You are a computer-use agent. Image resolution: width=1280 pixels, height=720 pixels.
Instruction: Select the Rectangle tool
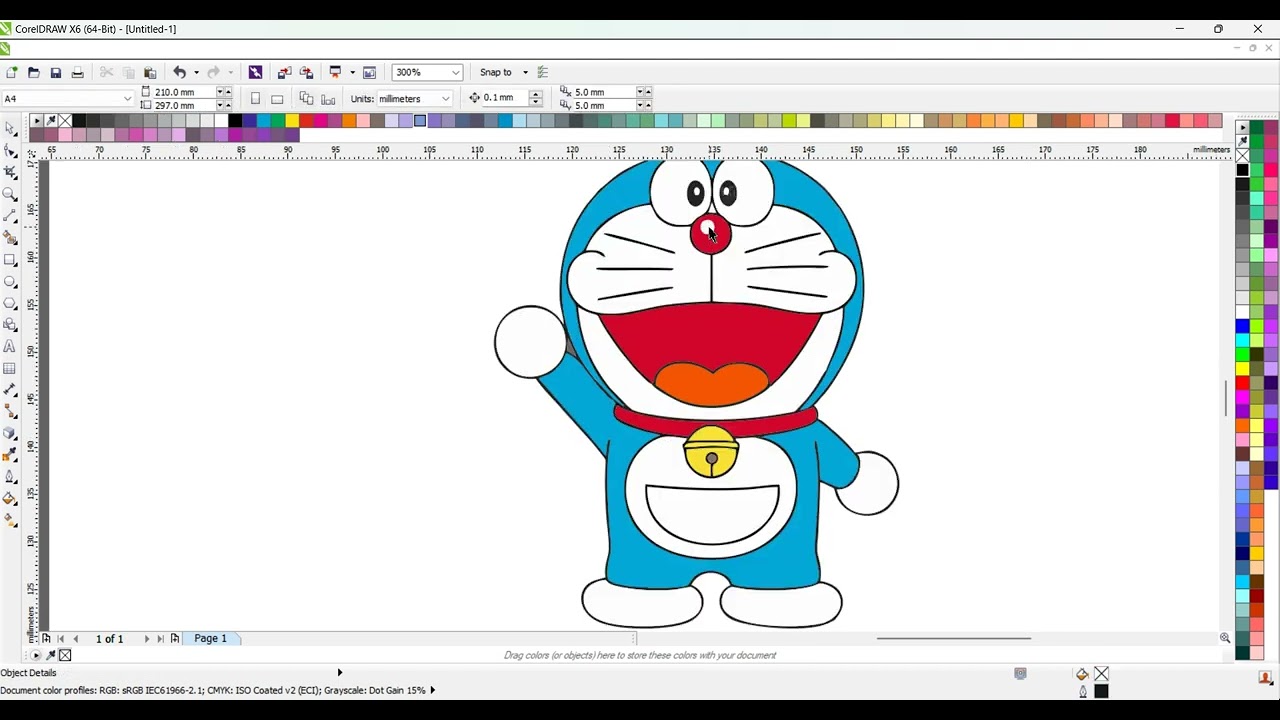(x=10, y=260)
